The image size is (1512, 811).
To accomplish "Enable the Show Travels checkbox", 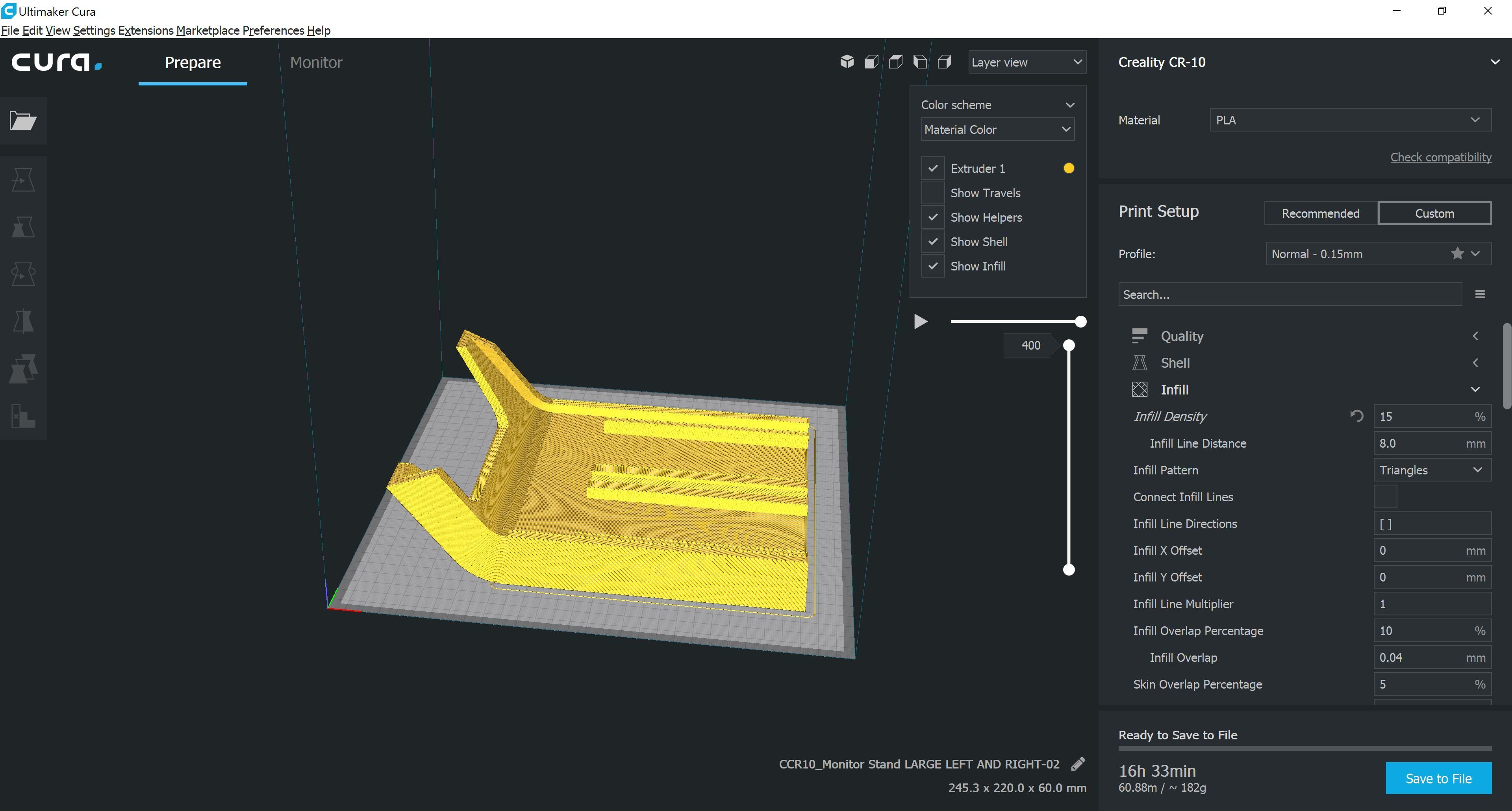I will [933, 193].
